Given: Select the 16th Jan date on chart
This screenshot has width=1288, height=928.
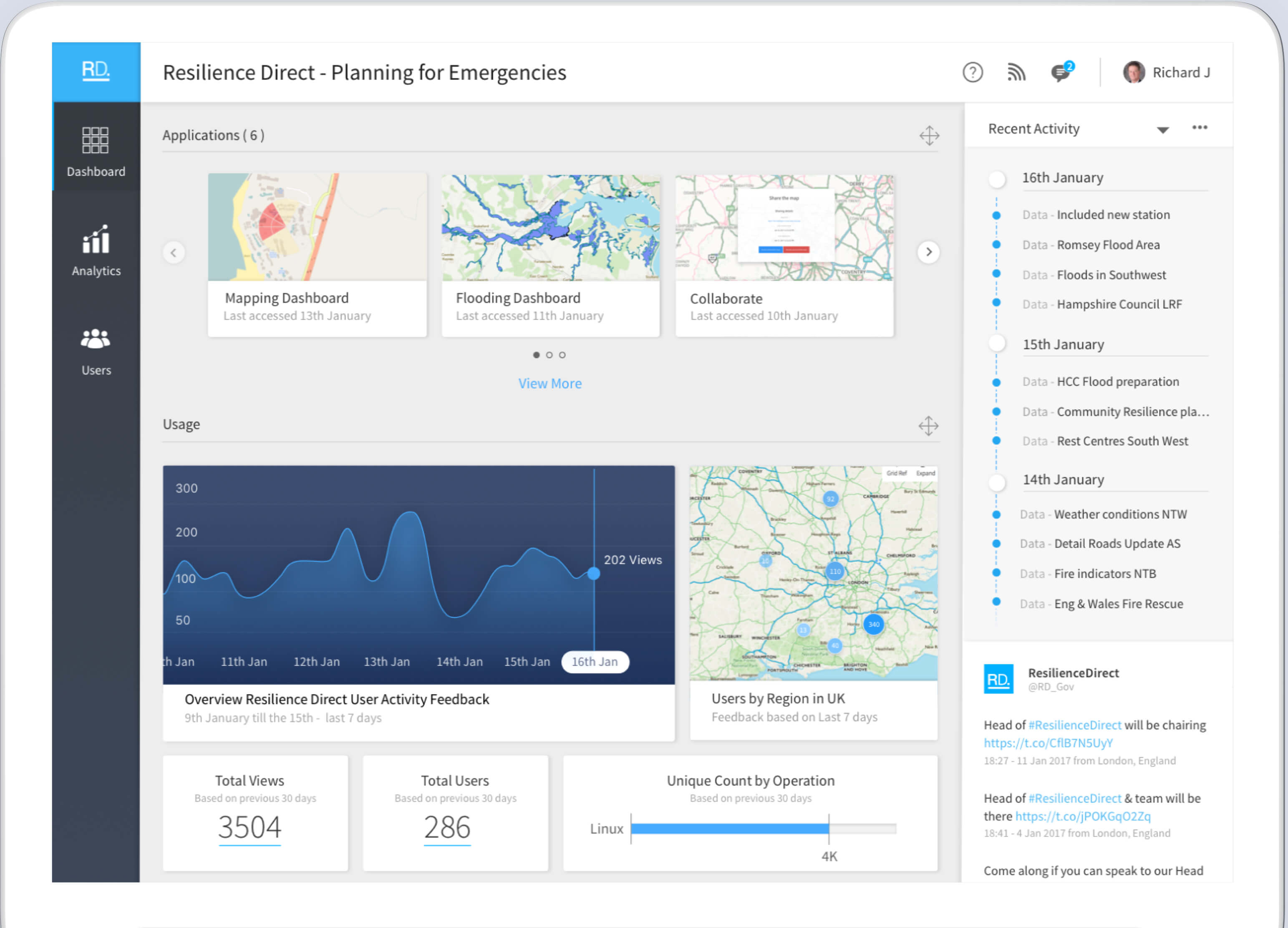Looking at the screenshot, I should coord(595,662).
